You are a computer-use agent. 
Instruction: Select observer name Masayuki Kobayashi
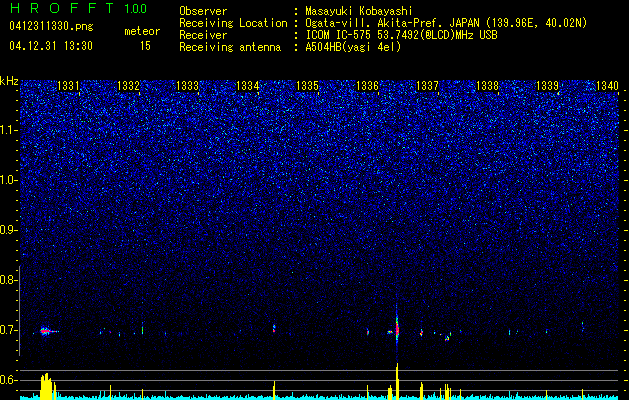(359, 11)
